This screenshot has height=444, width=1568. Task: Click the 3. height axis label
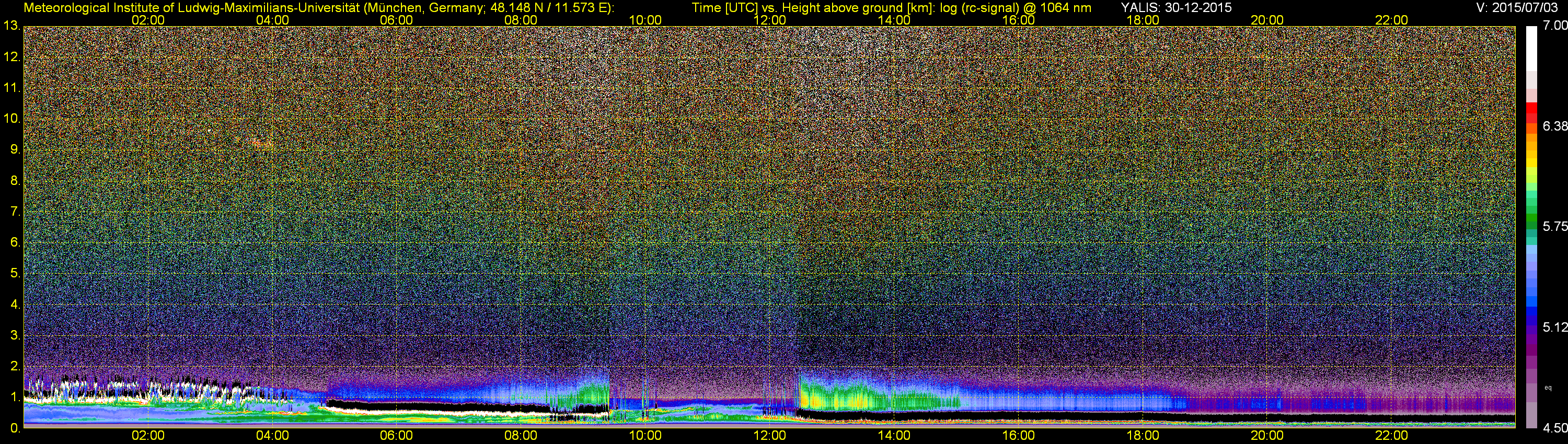[x=16, y=335]
